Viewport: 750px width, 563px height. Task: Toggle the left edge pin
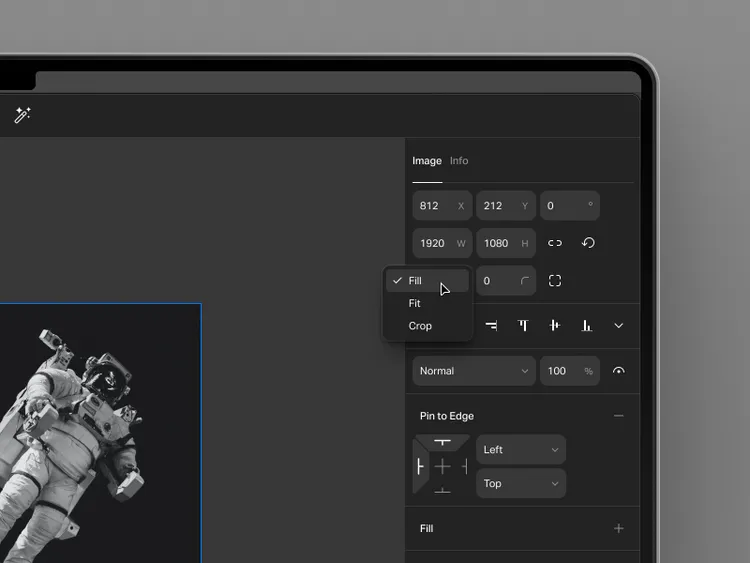(420, 466)
